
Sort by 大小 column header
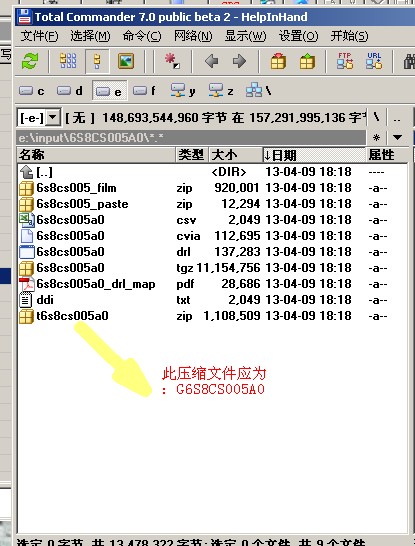[236, 155]
